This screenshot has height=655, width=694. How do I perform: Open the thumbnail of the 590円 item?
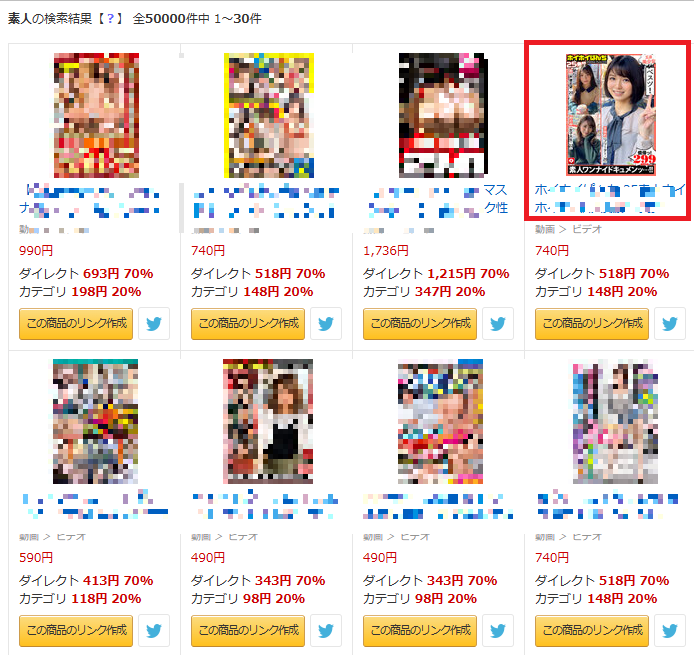tap(96, 421)
